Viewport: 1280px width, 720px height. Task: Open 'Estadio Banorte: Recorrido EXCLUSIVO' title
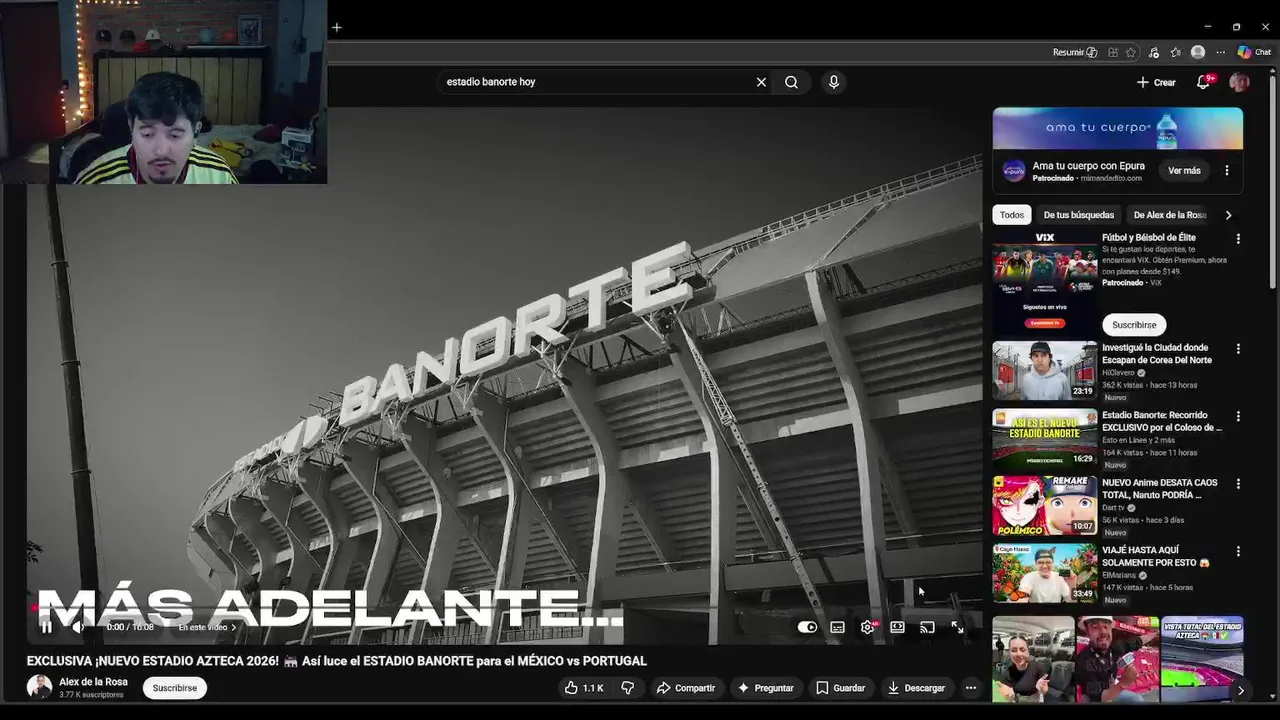(1162, 421)
